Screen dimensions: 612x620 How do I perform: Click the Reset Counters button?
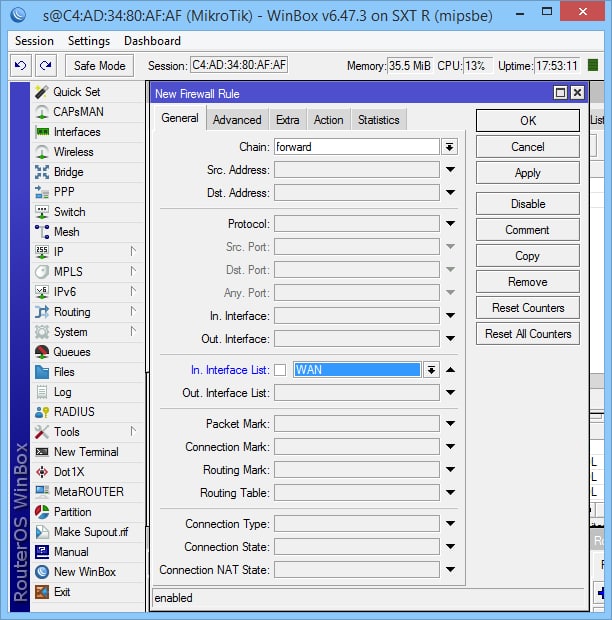click(528, 308)
